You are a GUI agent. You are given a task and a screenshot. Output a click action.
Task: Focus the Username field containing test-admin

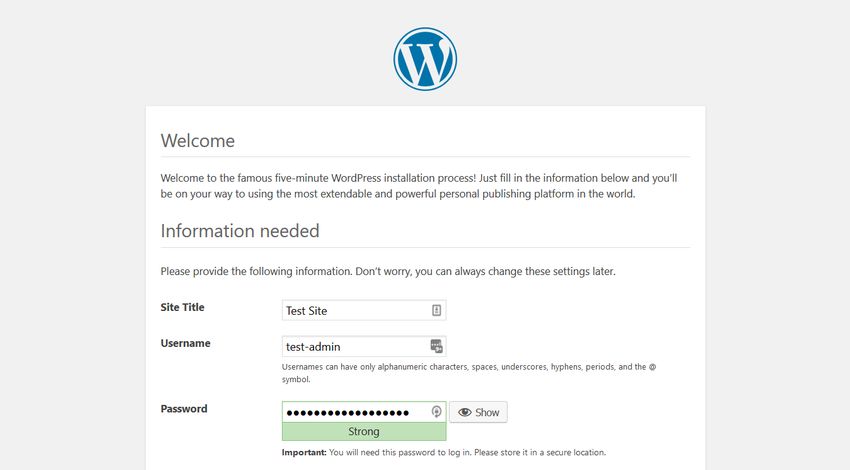coord(364,346)
